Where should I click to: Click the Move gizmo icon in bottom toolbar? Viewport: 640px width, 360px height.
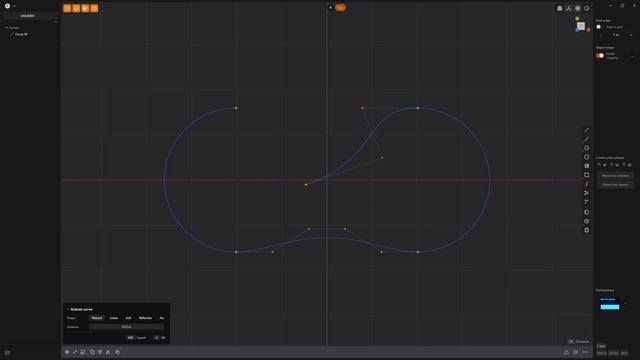(67, 352)
